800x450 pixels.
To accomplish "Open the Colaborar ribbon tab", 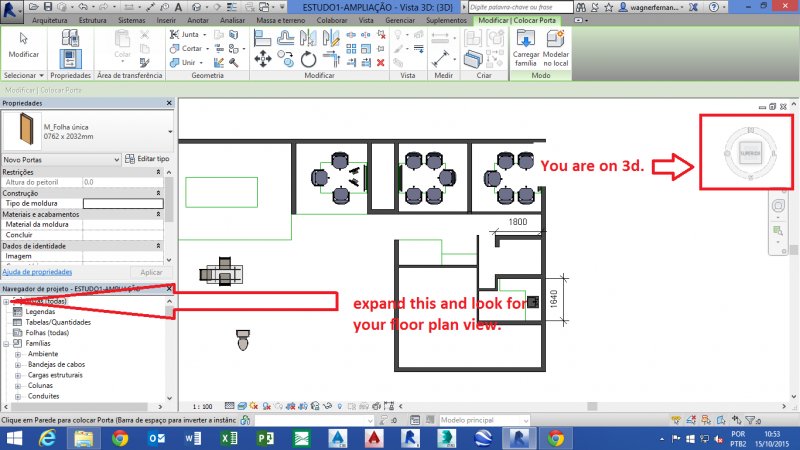I will pos(332,20).
